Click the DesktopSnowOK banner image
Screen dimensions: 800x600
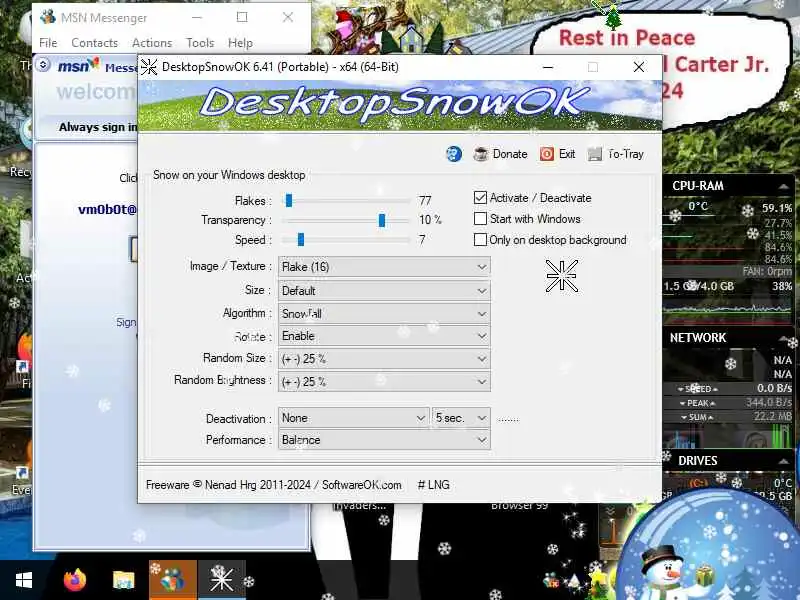point(400,106)
